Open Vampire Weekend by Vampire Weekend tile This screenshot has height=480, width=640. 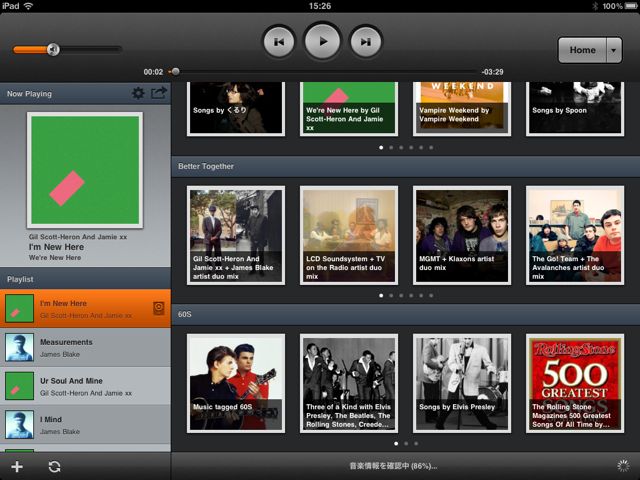click(462, 109)
